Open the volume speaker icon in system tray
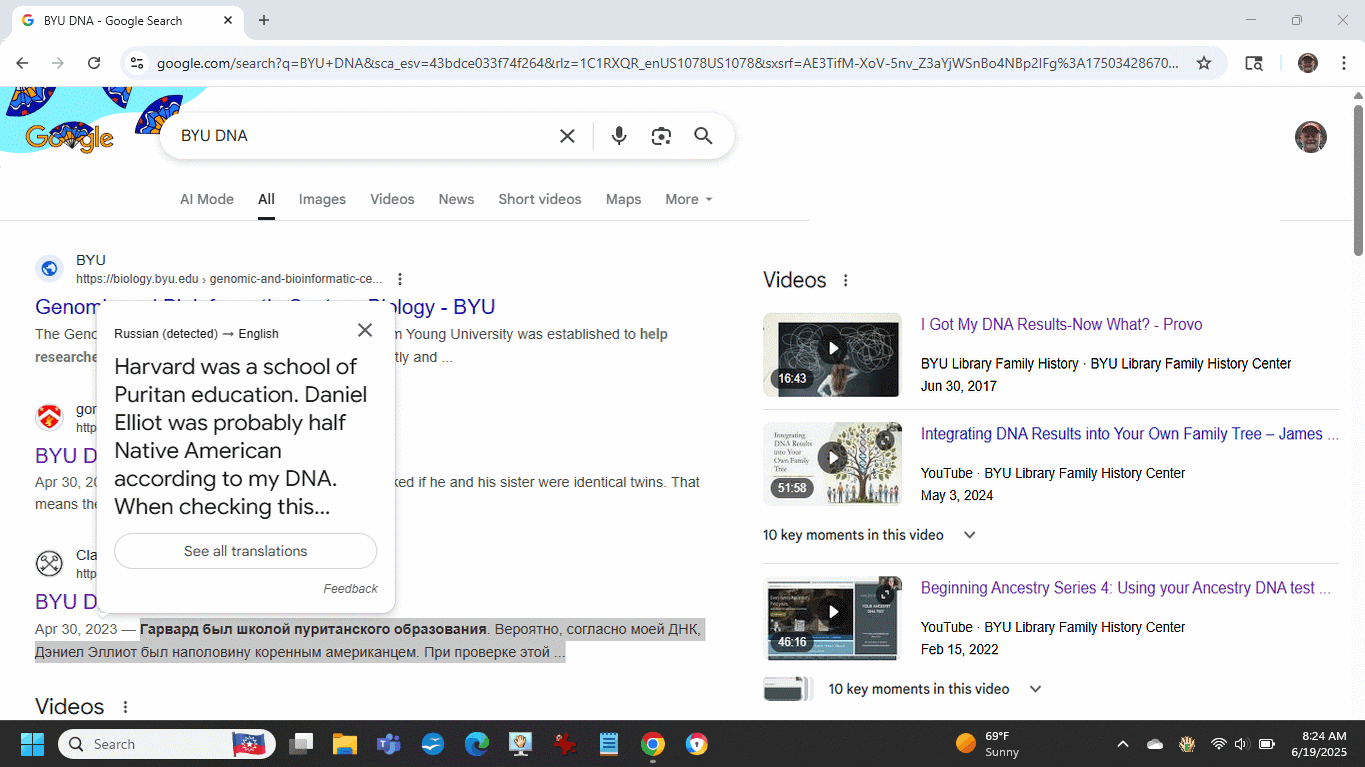 coord(1242,744)
